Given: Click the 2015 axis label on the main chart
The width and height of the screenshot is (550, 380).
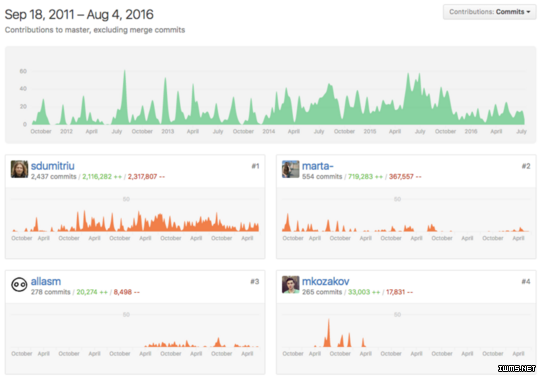Looking at the screenshot, I should pos(370,131).
